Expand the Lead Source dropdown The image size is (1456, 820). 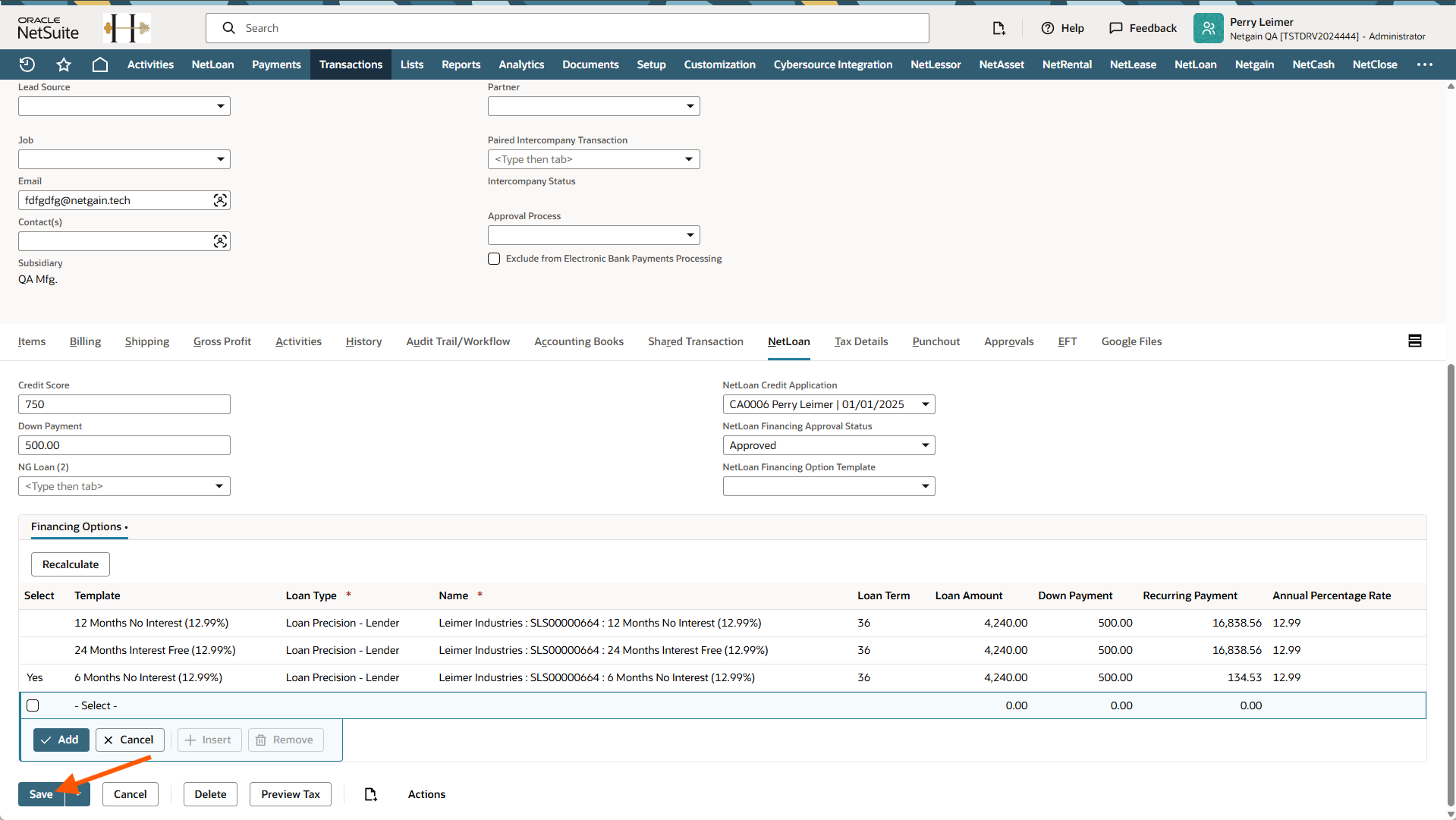(220, 106)
